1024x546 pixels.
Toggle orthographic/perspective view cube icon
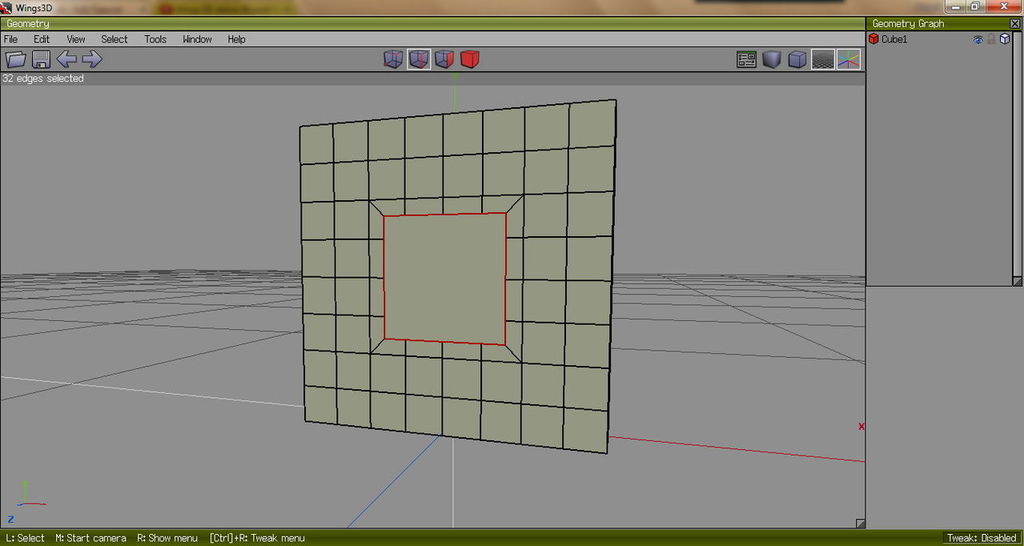coord(797,60)
